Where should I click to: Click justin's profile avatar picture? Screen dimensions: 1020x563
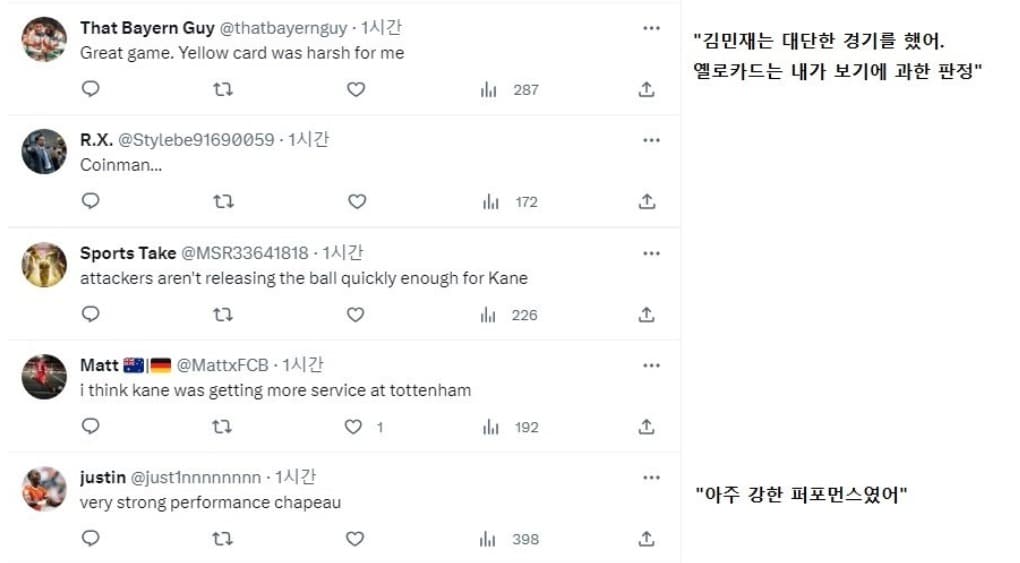(44, 489)
